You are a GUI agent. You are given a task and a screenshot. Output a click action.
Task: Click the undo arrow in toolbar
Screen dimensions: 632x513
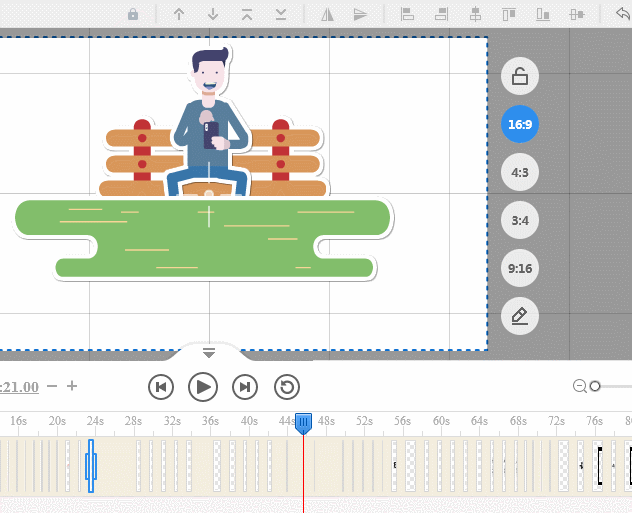pyautogui.click(x=623, y=14)
